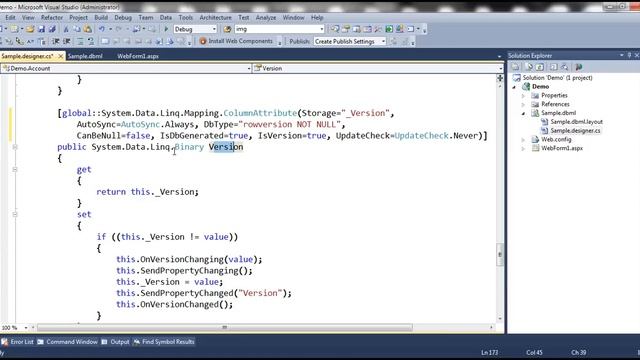Image resolution: width=640 pixels, height=360 pixels.
Task: Toggle Solution Explorer auto-hide pin
Action: point(629,55)
